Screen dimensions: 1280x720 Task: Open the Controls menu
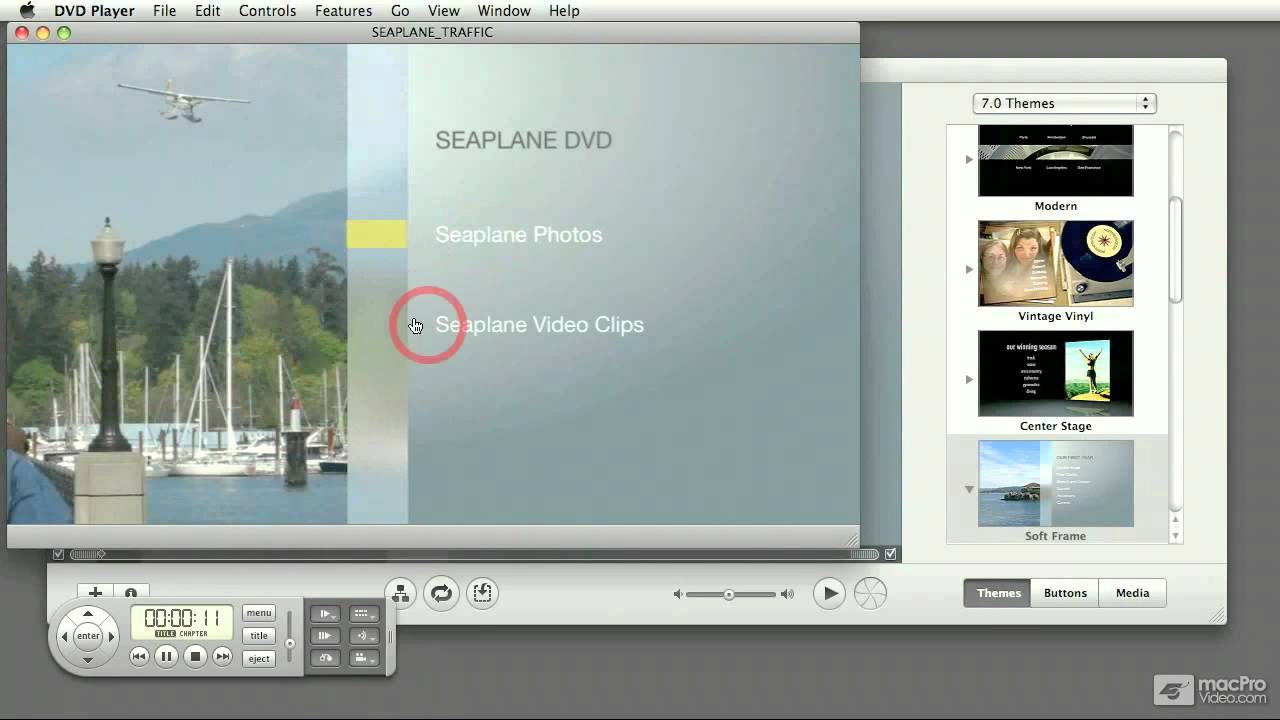point(267,11)
